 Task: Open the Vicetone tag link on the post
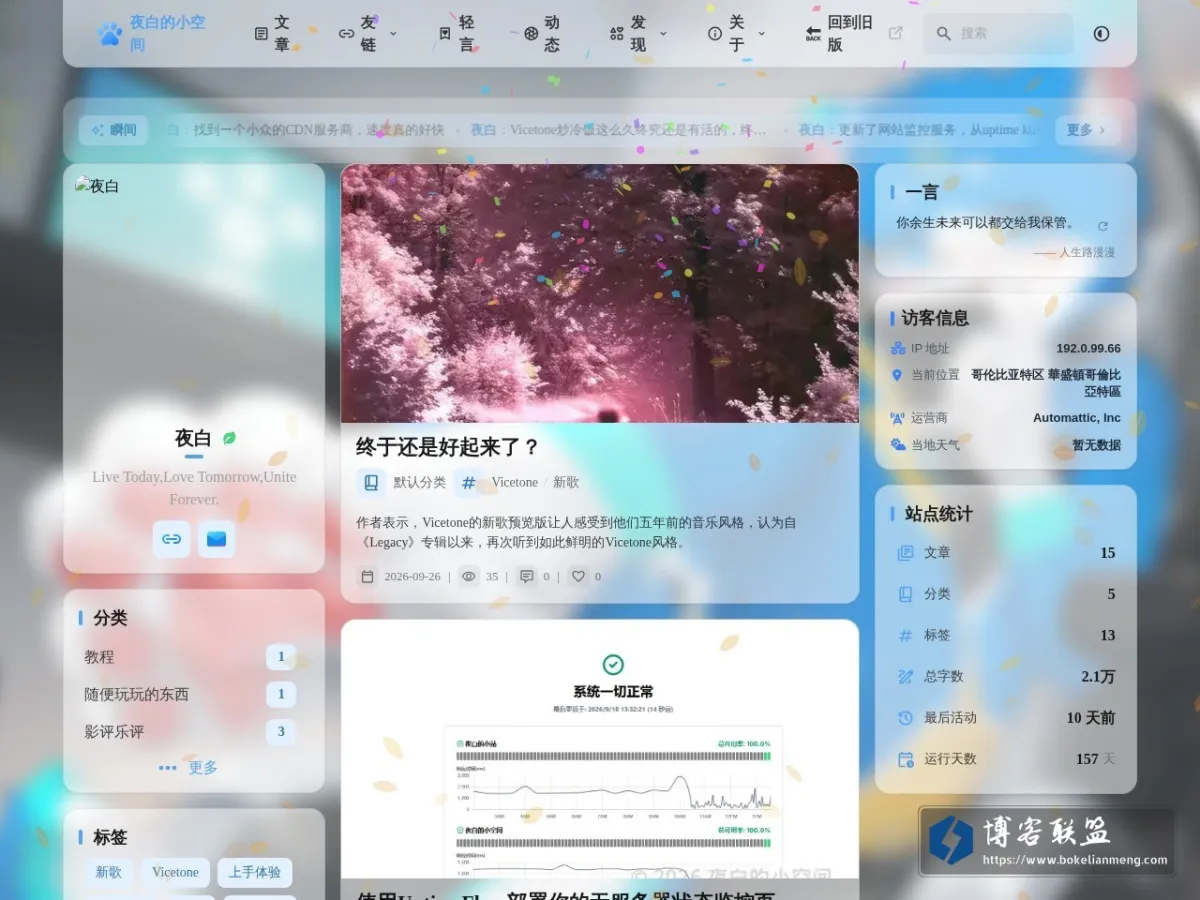click(514, 482)
